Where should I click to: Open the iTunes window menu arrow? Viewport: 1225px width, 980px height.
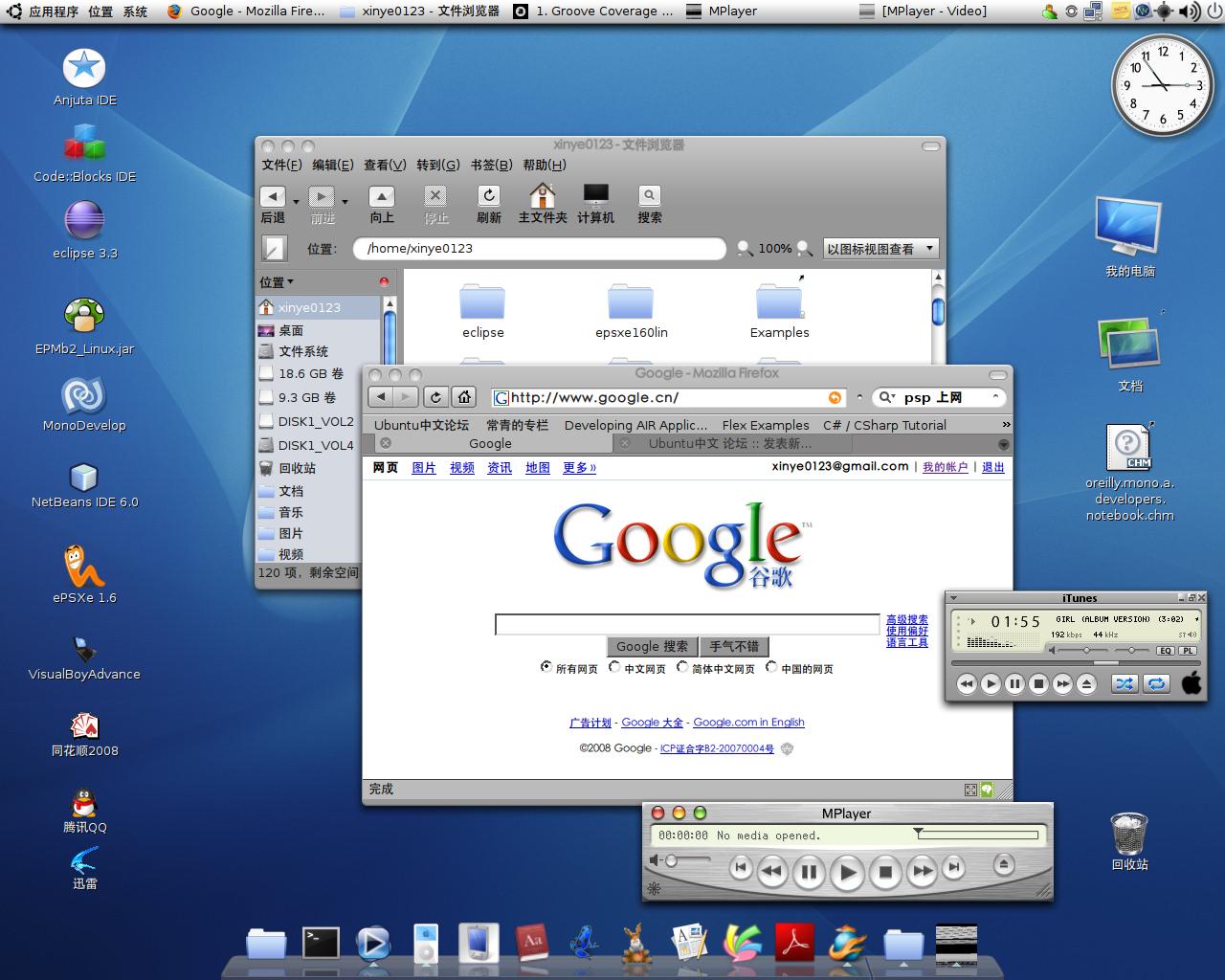953,598
